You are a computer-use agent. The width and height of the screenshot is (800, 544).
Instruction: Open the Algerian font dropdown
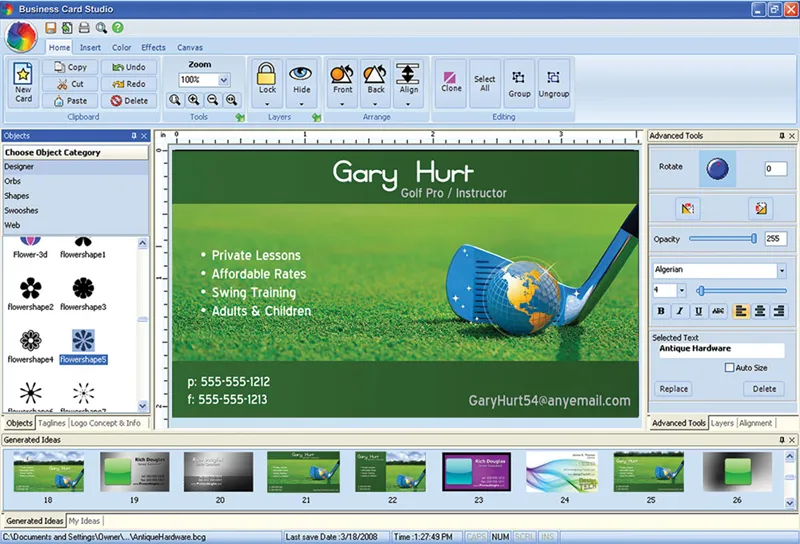pyautogui.click(x=782, y=270)
